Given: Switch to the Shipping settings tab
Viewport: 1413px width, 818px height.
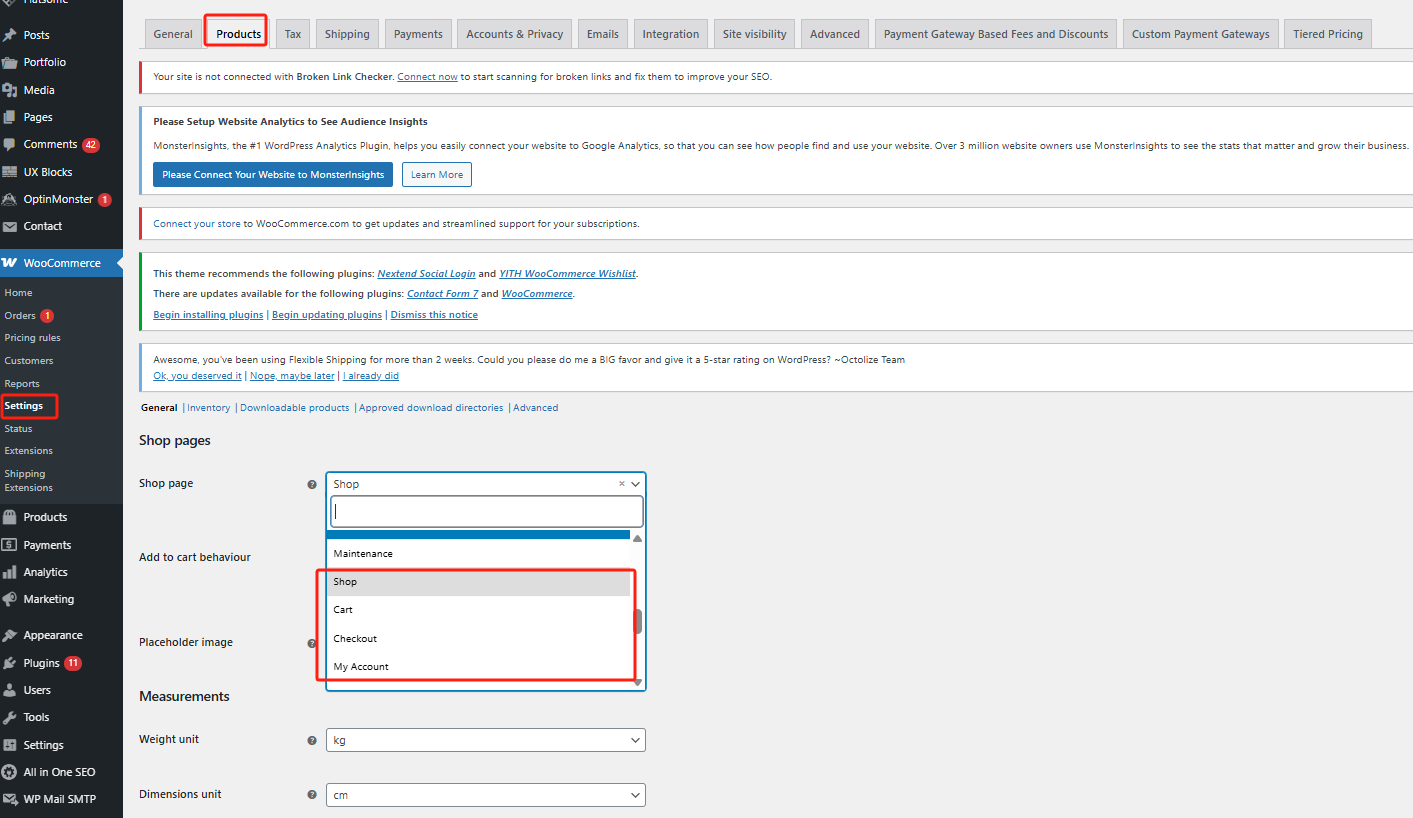Looking at the screenshot, I should pos(347,34).
